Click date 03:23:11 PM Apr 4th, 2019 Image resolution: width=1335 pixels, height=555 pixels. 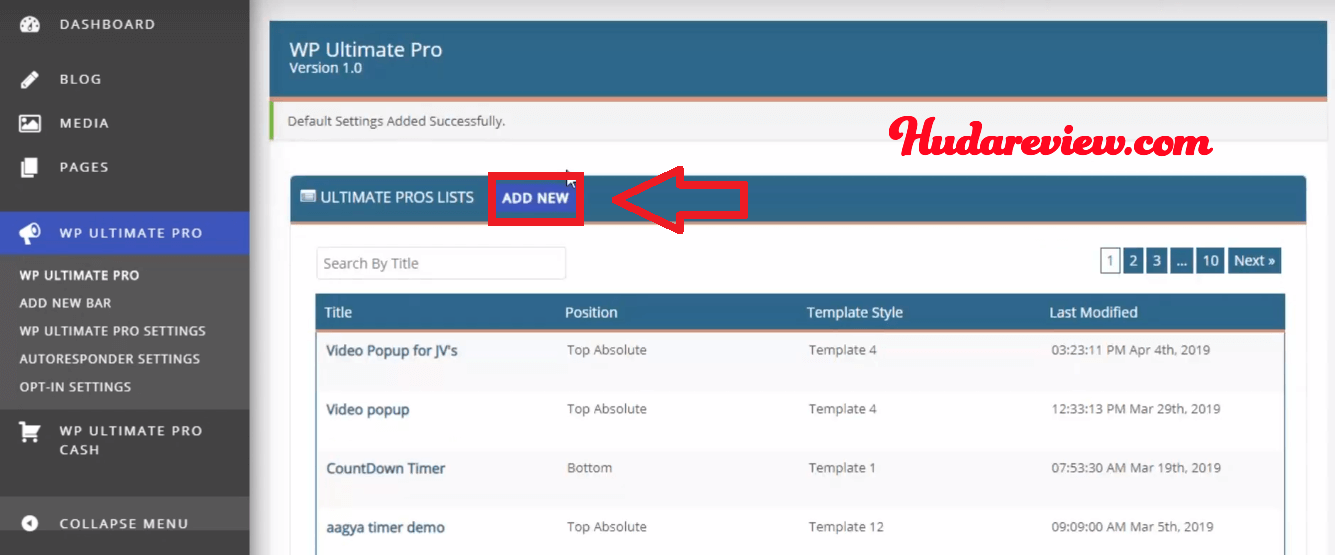coord(1130,350)
